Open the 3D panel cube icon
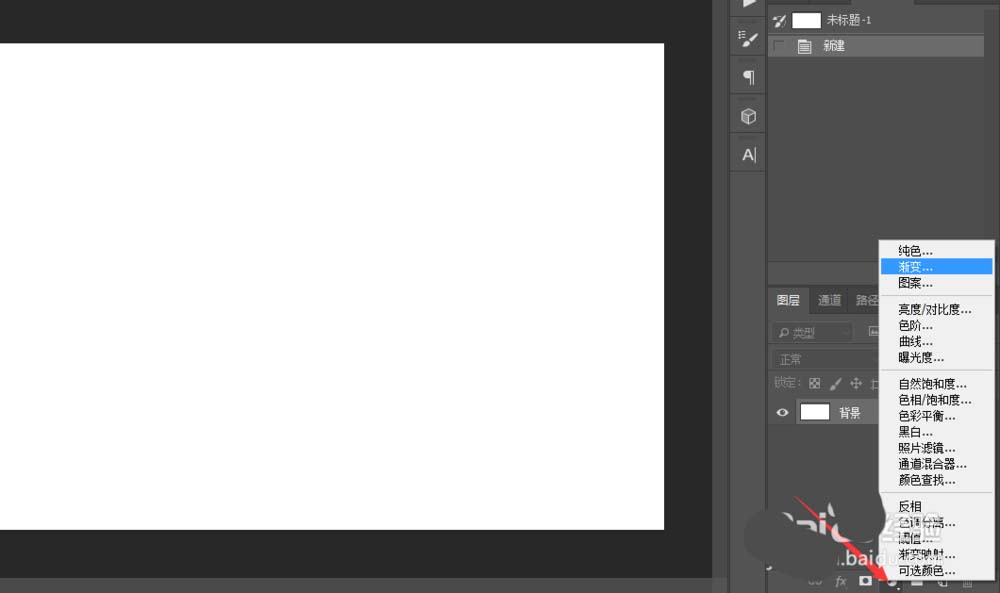This screenshot has width=1000, height=593. tap(748, 116)
